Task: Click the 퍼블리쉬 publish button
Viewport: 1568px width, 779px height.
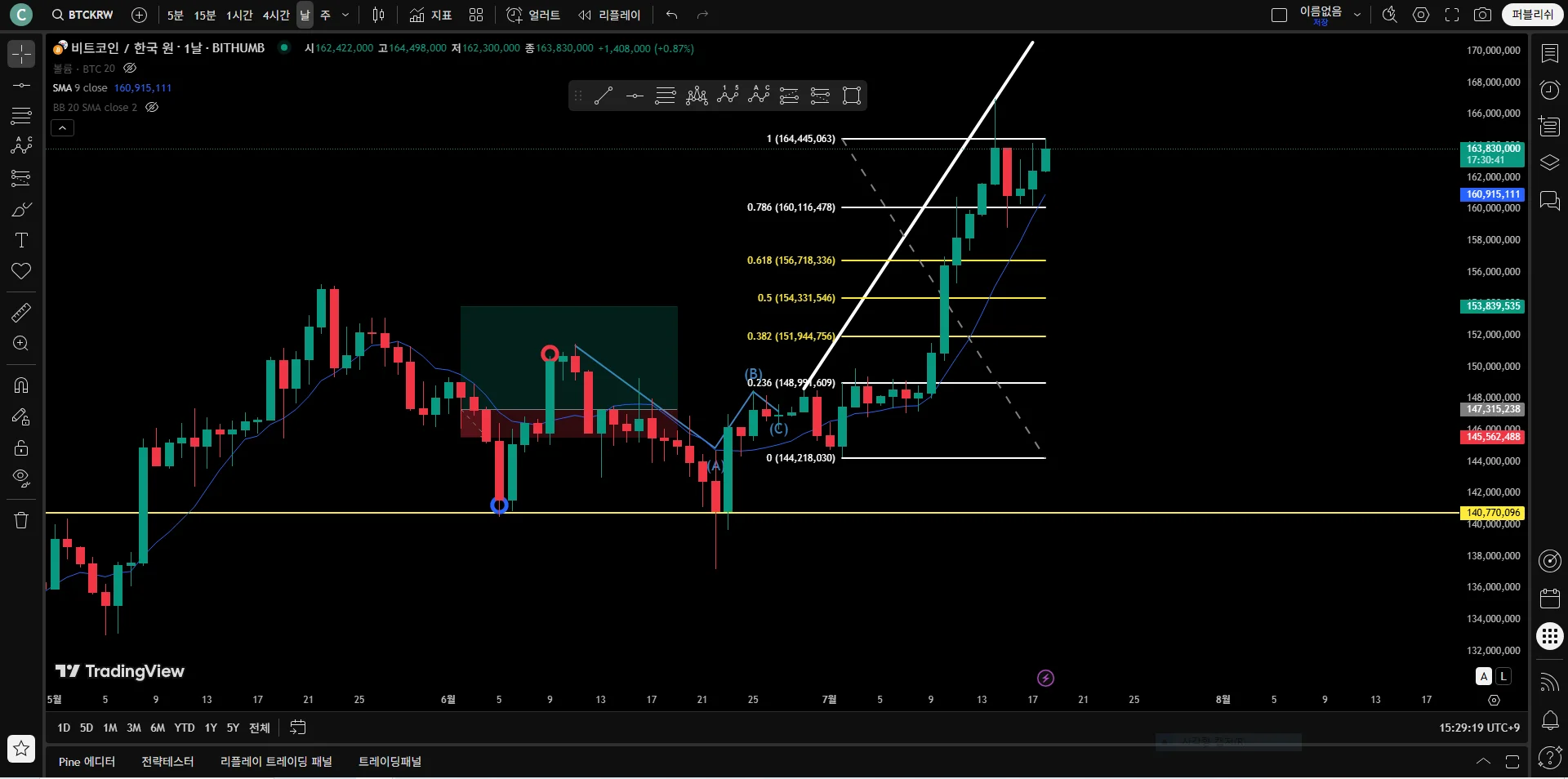Action: click(x=1532, y=15)
